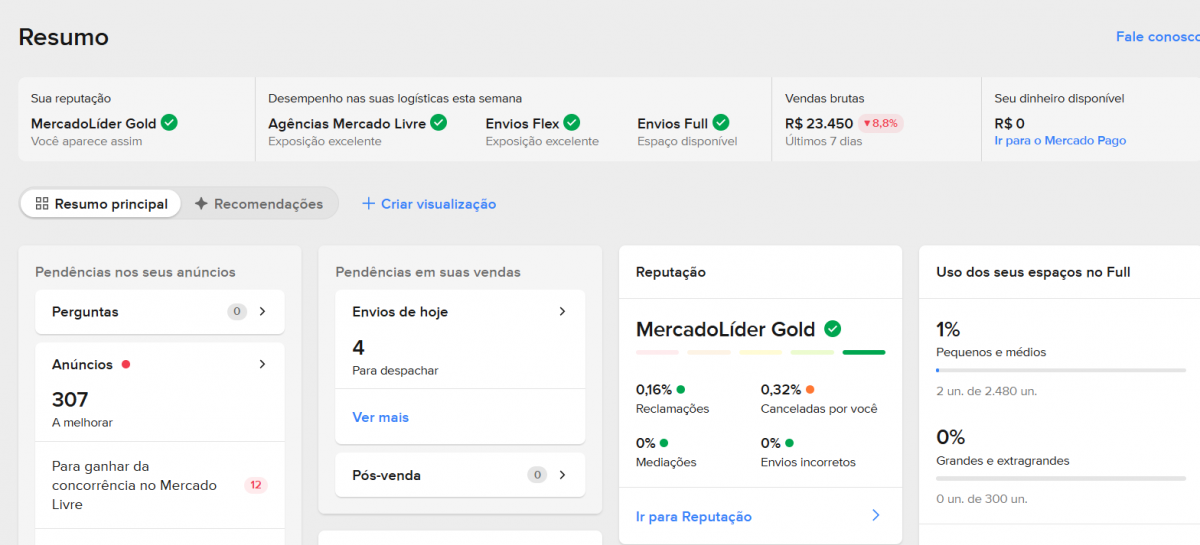This screenshot has width=1200, height=545.
Task: Click Pequenos e médios usage progress bar
Action: (1061, 370)
